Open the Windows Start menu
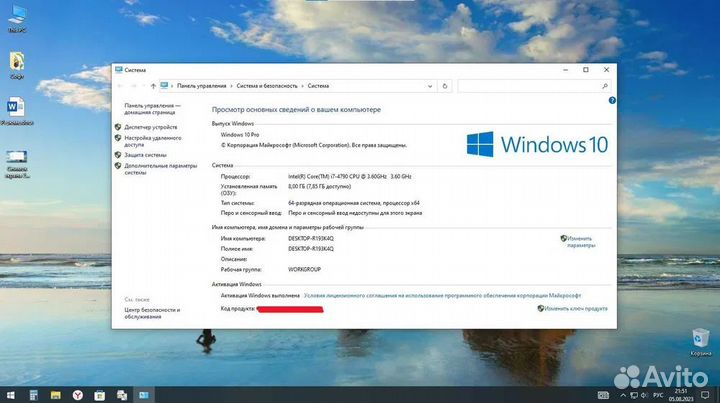Screen dimensions: 720x403 click(10, 395)
